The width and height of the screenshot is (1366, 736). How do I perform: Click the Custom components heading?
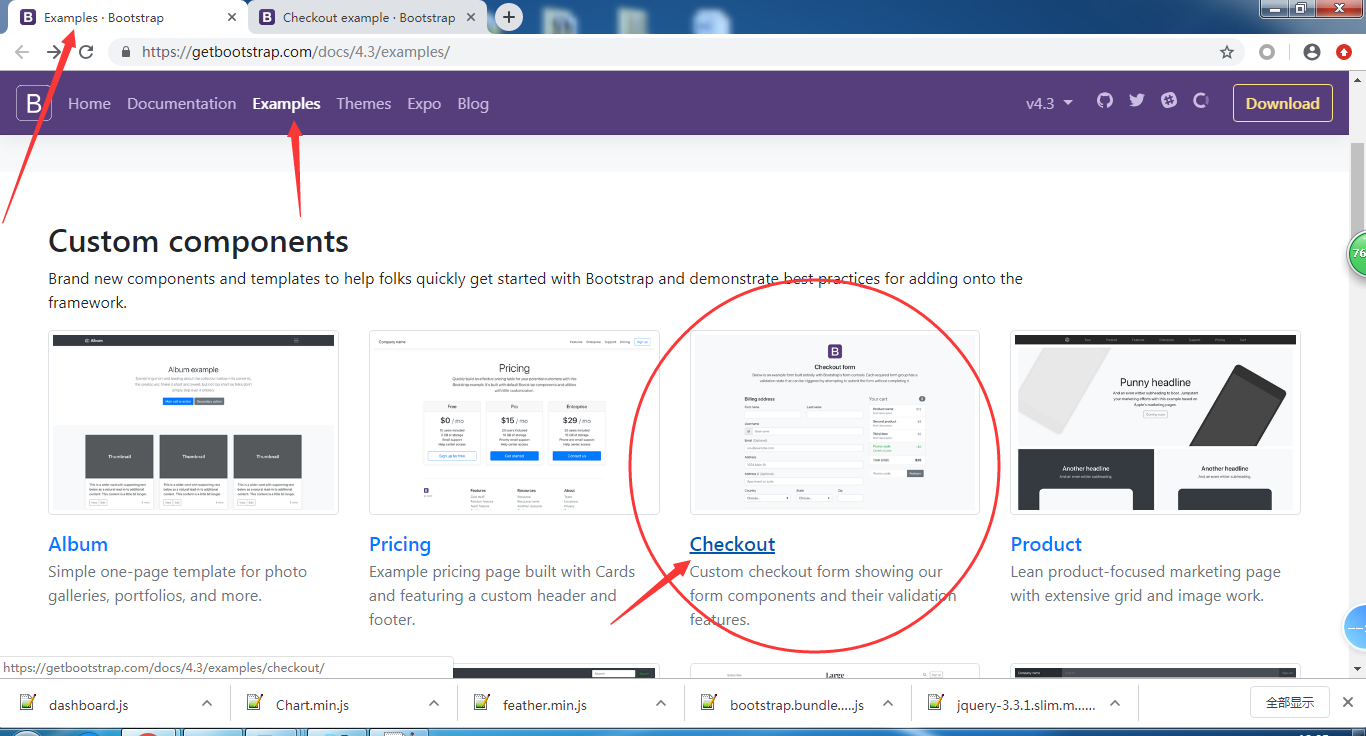pyautogui.click(x=198, y=241)
